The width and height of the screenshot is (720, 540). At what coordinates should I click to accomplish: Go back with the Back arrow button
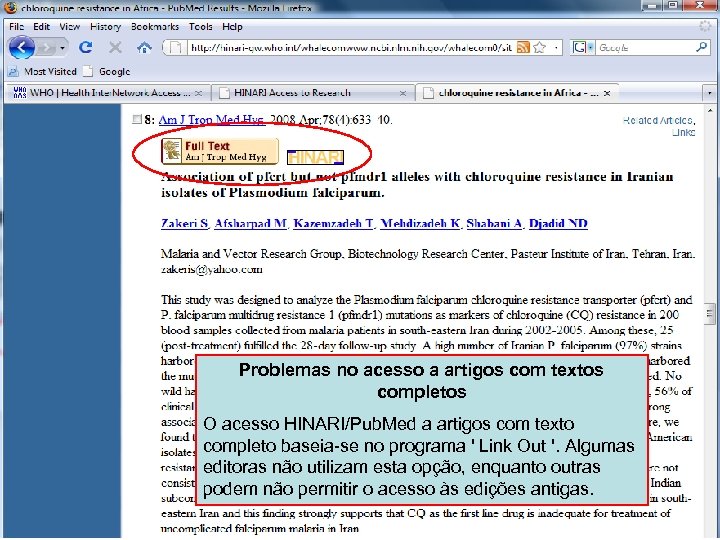click(x=22, y=47)
